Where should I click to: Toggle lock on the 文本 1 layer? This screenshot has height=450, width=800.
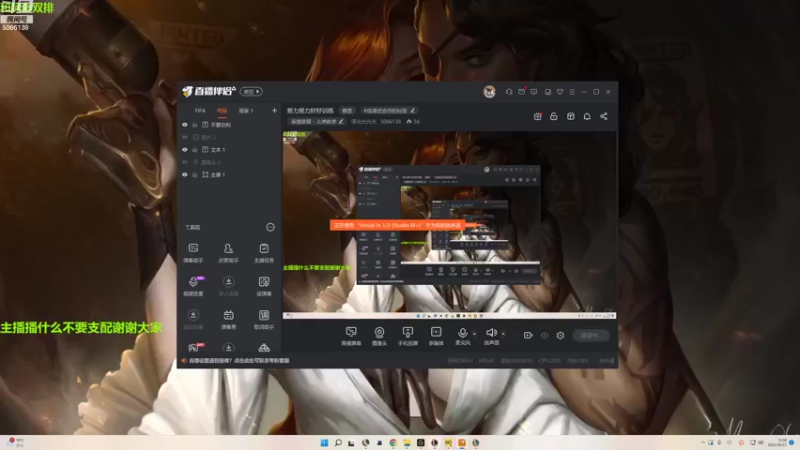(195, 149)
